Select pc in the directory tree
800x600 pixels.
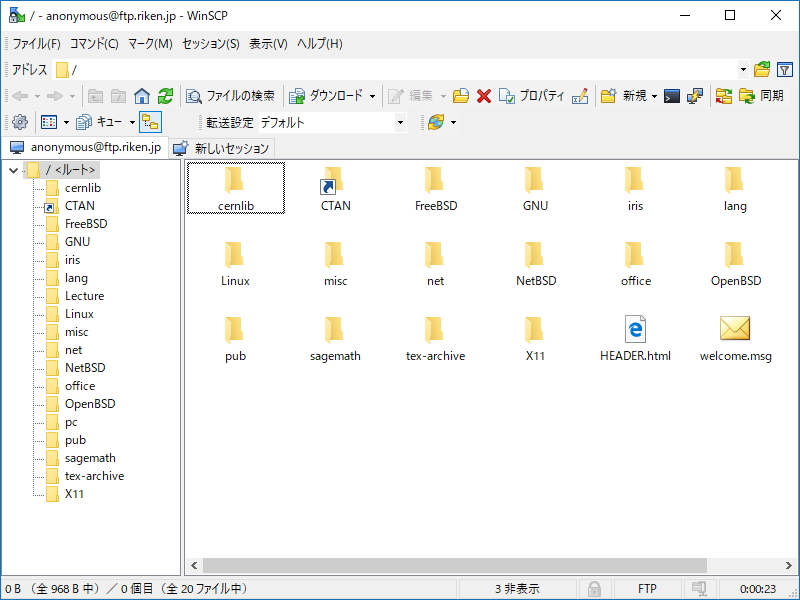point(71,422)
